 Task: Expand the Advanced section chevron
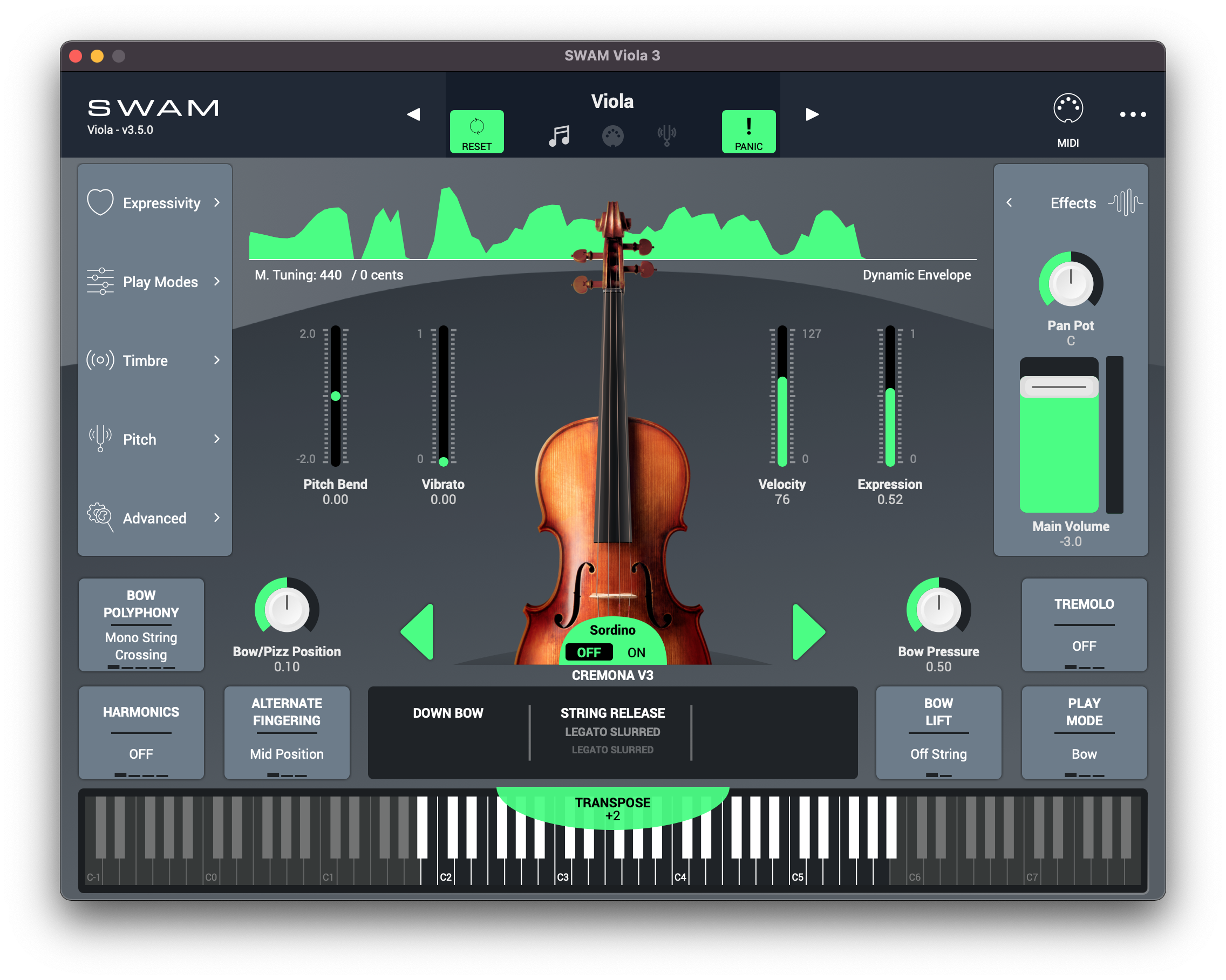pyautogui.click(x=216, y=517)
